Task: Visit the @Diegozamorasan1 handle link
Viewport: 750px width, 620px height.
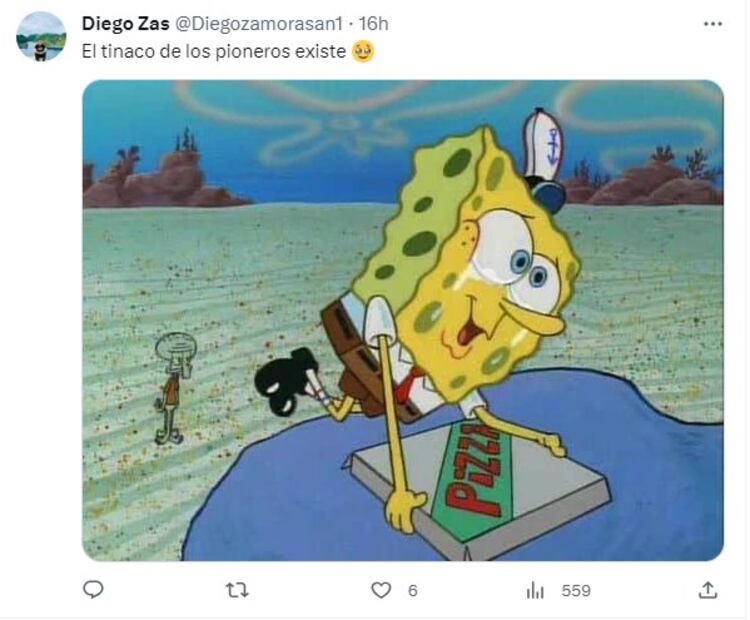Action: click(259, 23)
